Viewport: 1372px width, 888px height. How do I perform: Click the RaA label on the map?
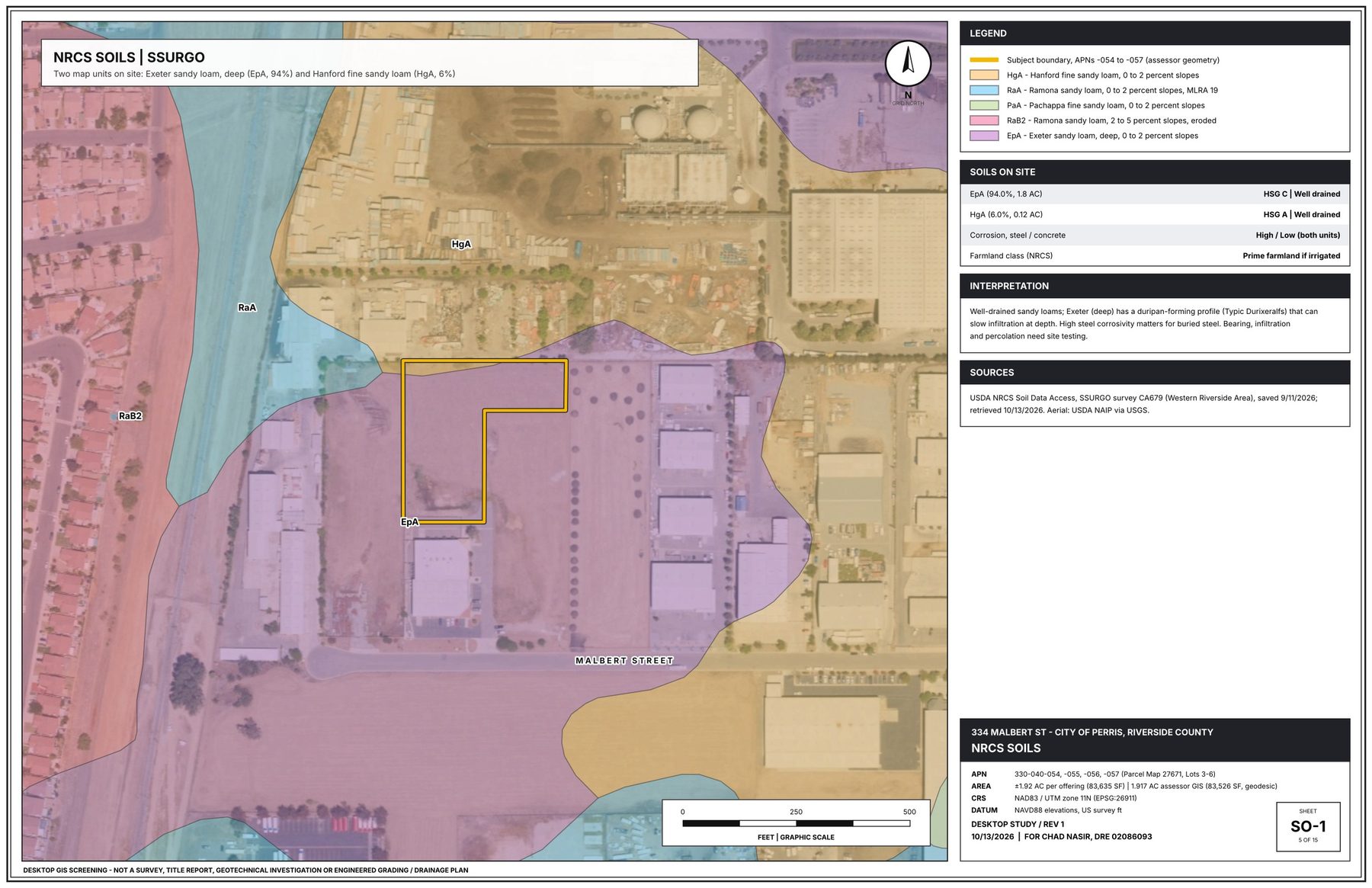[x=247, y=308]
